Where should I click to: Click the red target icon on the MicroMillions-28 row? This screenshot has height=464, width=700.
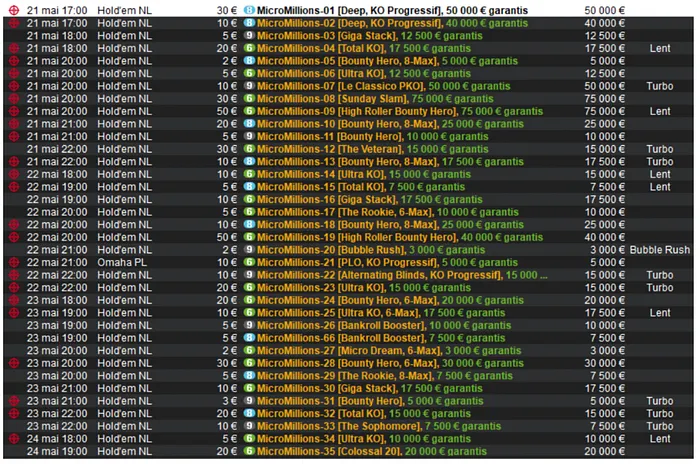pyautogui.click(x=14, y=363)
